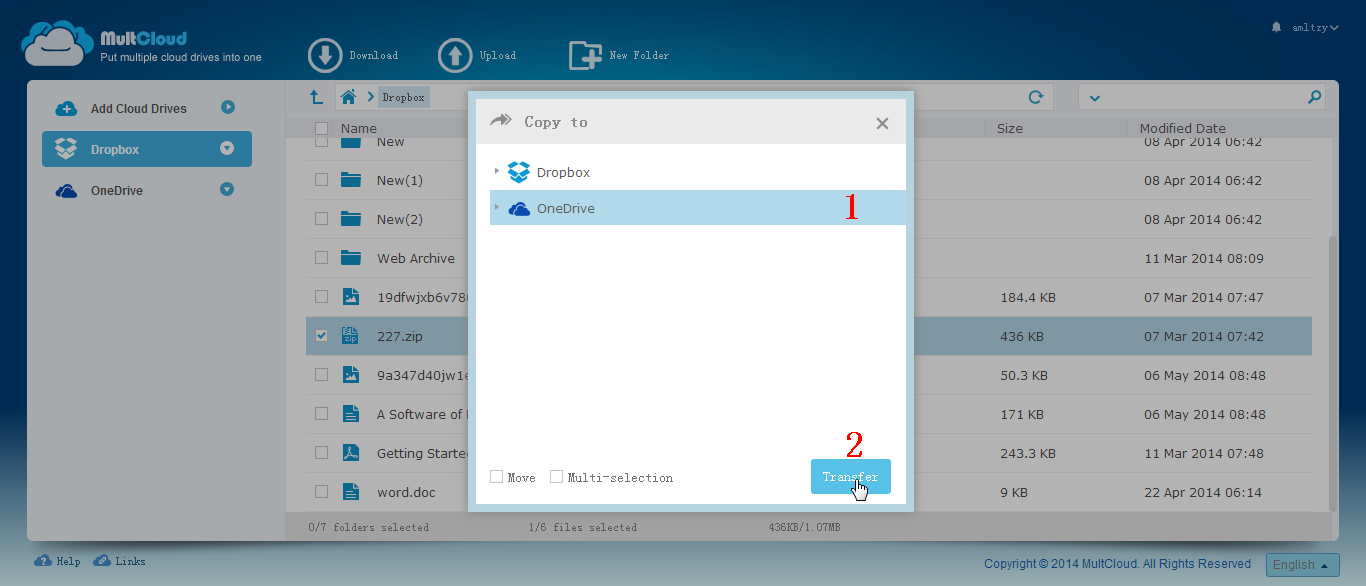The width and height of the screenshot is (1366, 586).
Task: Sort files by Name column
Action: (x=359, y=128)
